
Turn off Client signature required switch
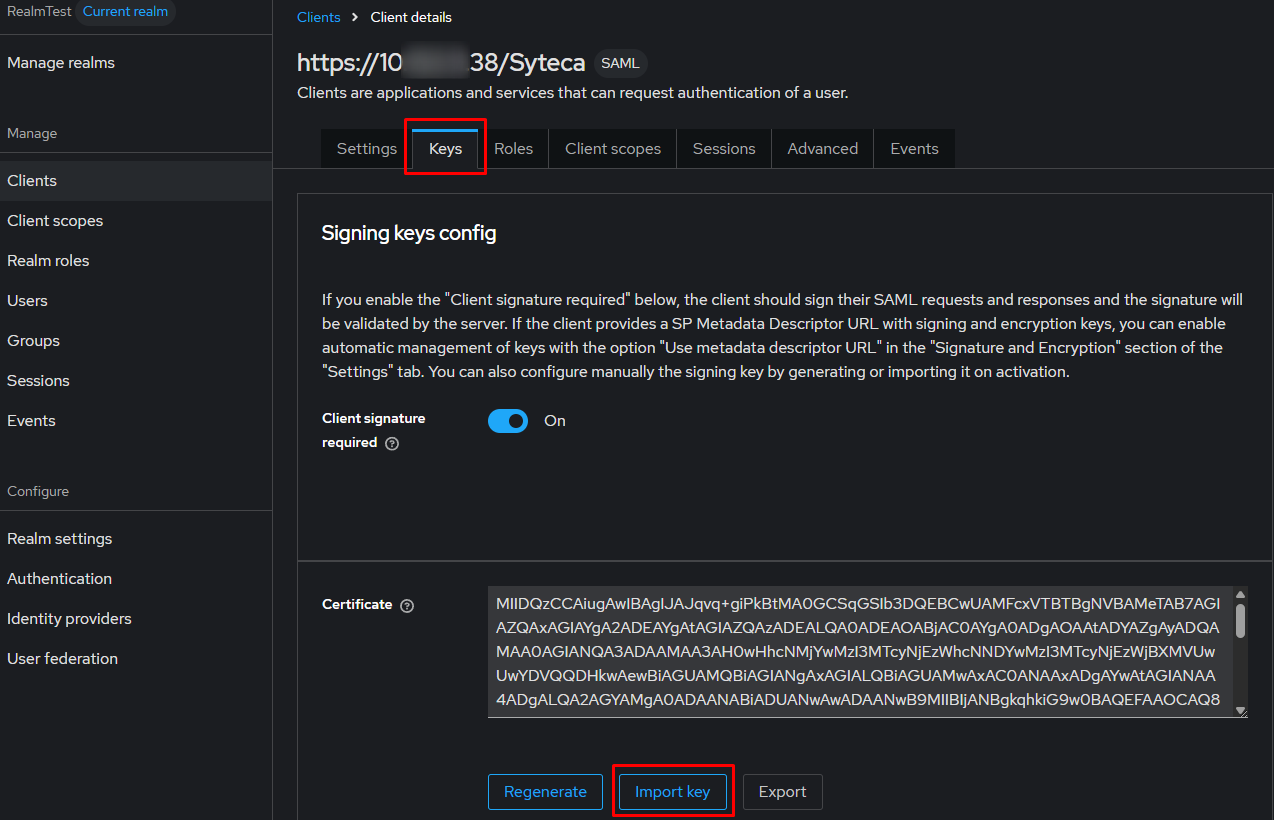click(508, 421)
